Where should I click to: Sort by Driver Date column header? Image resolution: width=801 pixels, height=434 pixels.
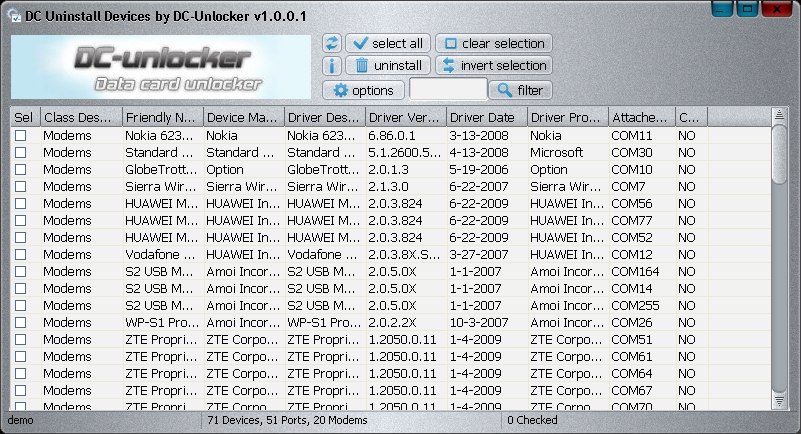tap(486, 117)
